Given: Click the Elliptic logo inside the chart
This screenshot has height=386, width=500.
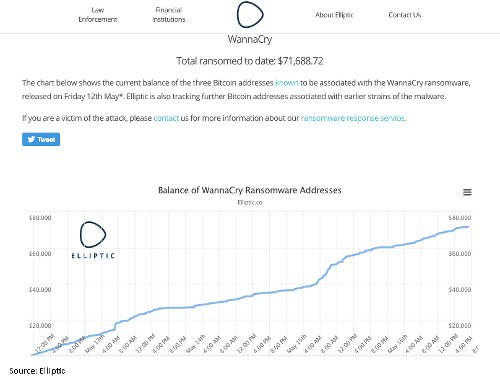Looking at the screenshot, I should pos(93,234).
